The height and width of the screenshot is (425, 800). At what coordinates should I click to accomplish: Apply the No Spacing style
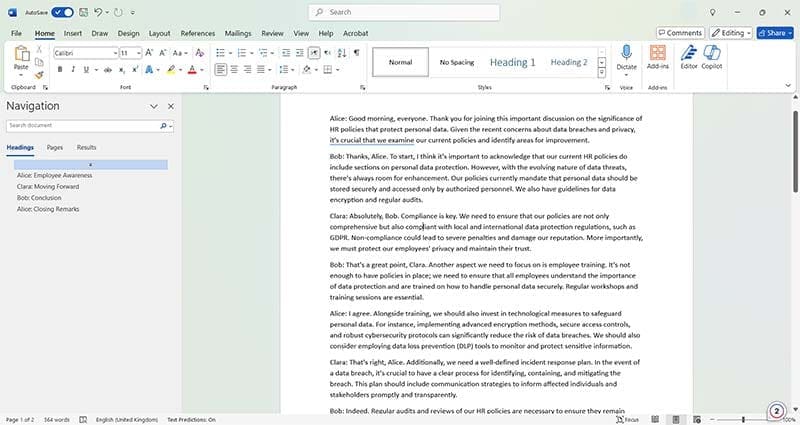457,62
